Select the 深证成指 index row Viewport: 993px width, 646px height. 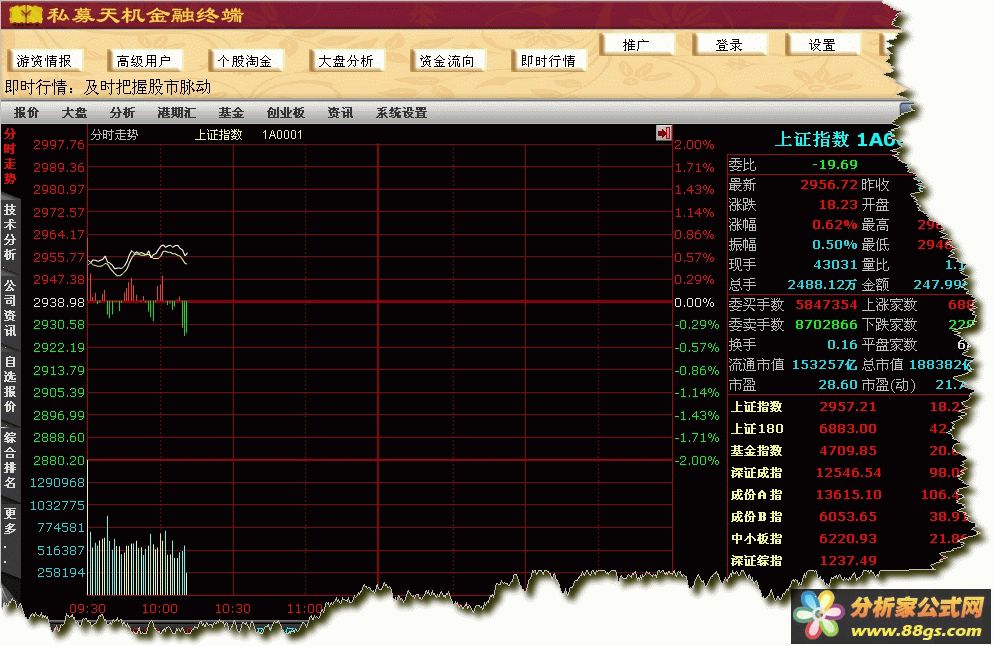[849, 473]
